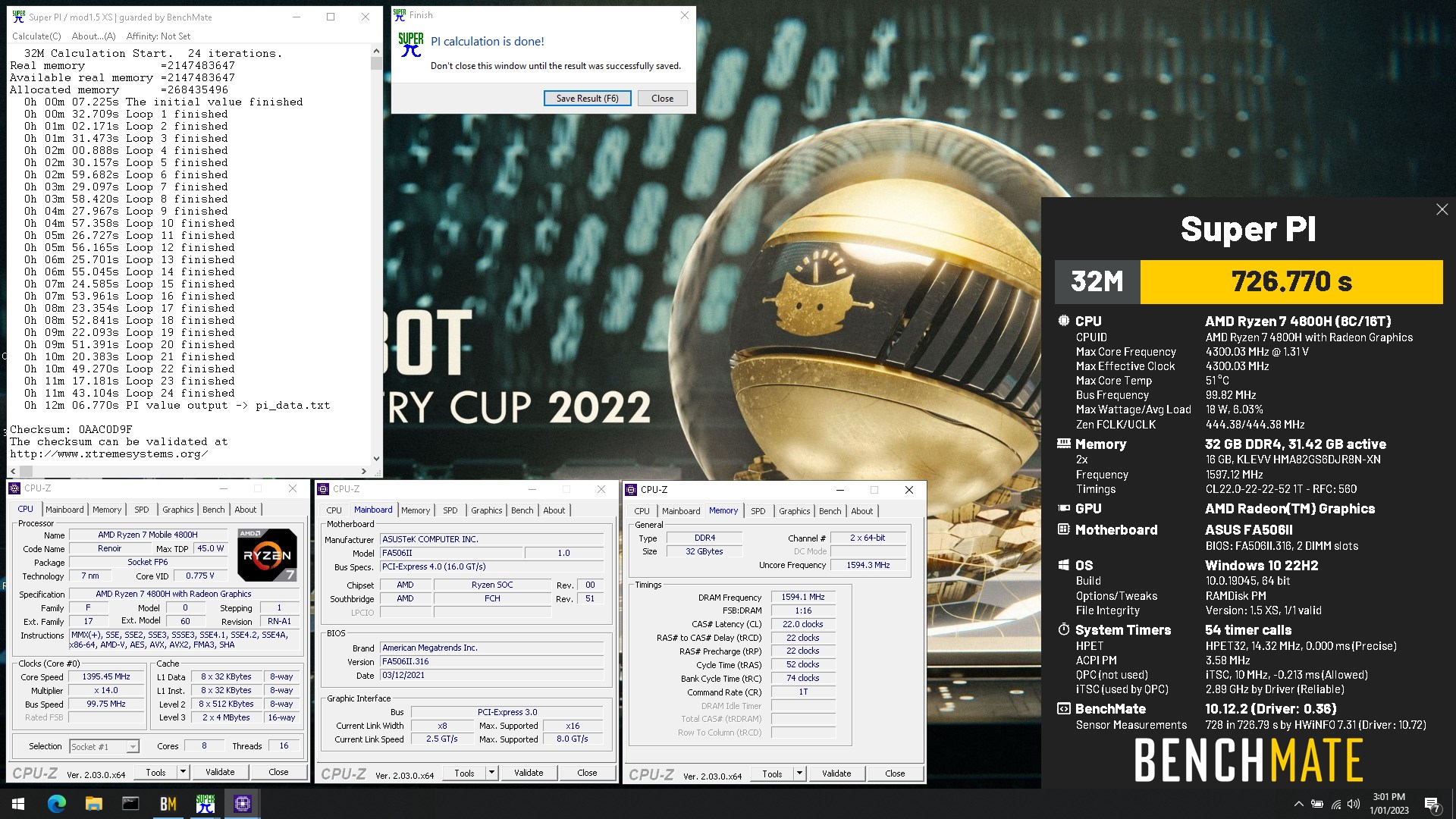Click the CPU icon in BenchMate panel

pos(1064,321)
